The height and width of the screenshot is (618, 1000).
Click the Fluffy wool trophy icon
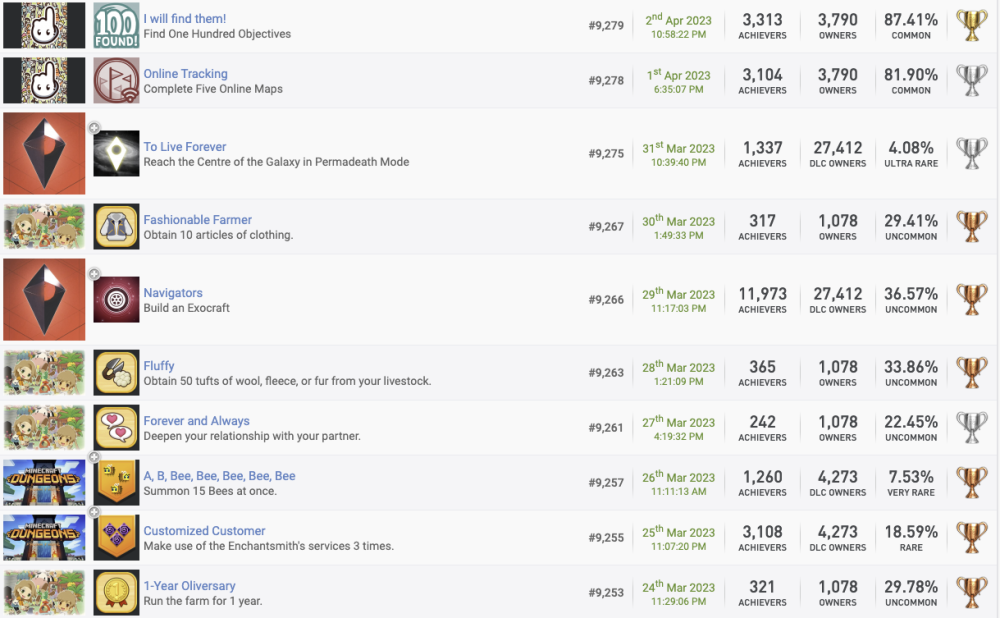116,373
